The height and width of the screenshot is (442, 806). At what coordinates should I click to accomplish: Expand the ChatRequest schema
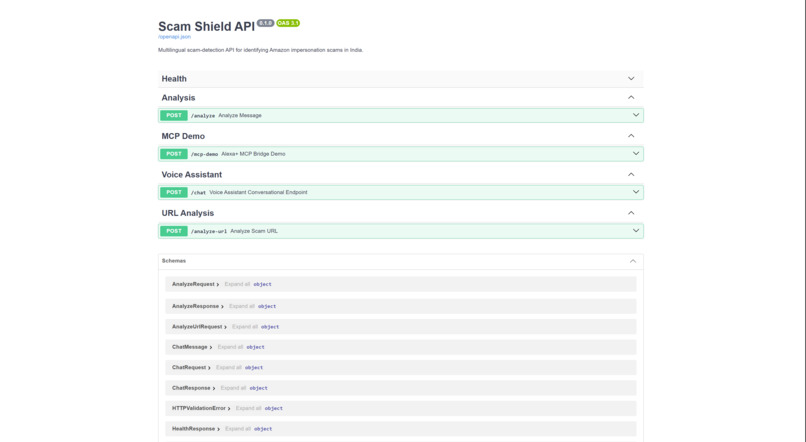click(x=191, y=367)
